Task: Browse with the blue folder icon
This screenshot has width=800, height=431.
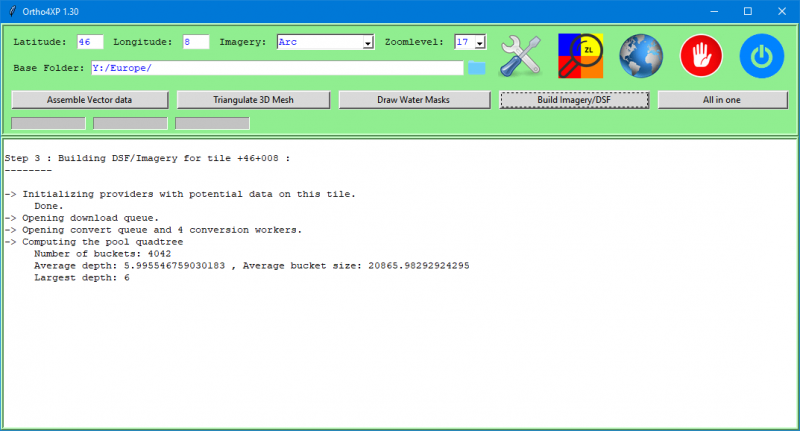Action: (x=477, y=68)
